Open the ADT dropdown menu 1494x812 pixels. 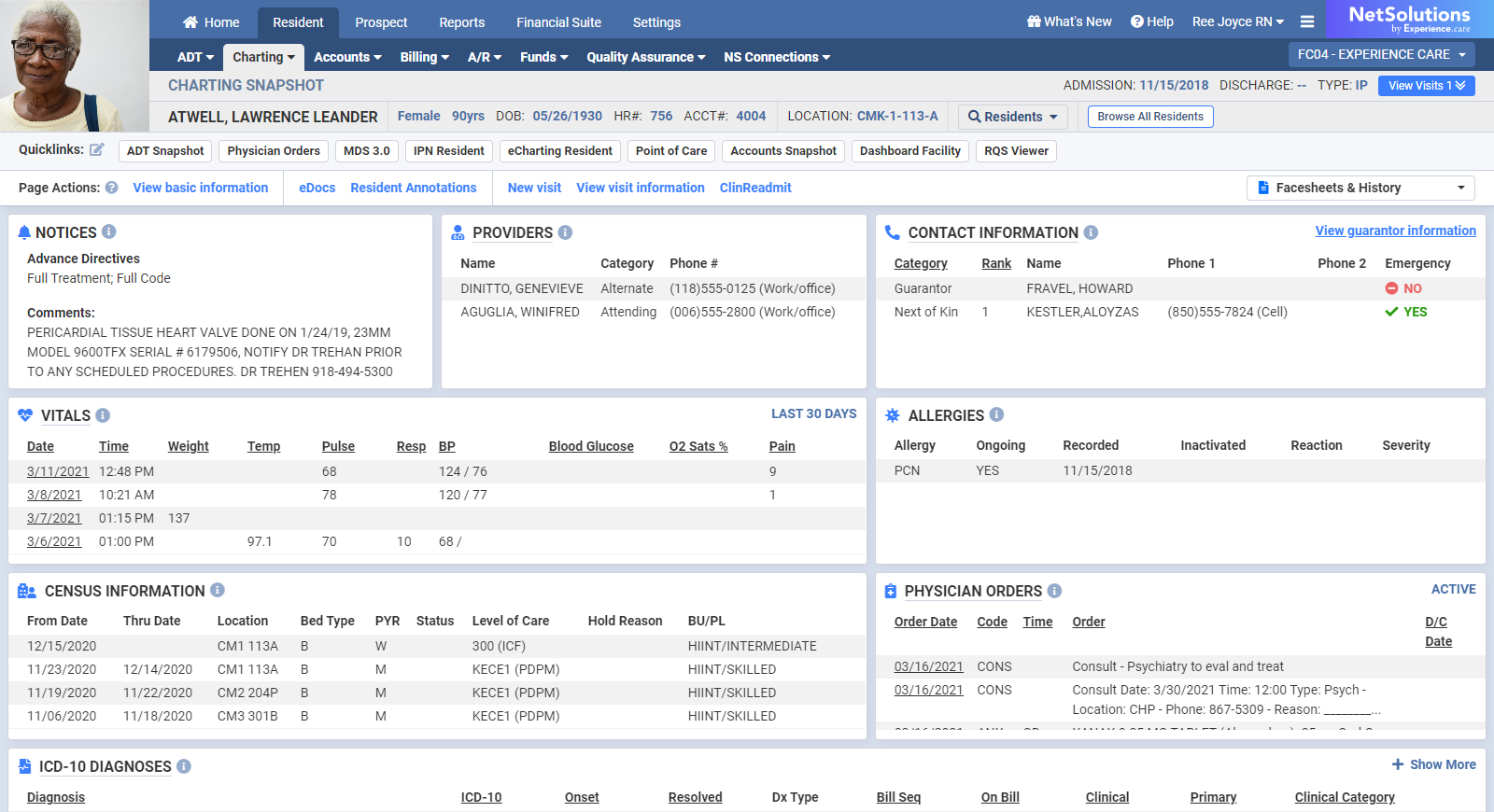pyautogui.click(x=195, y=57)
